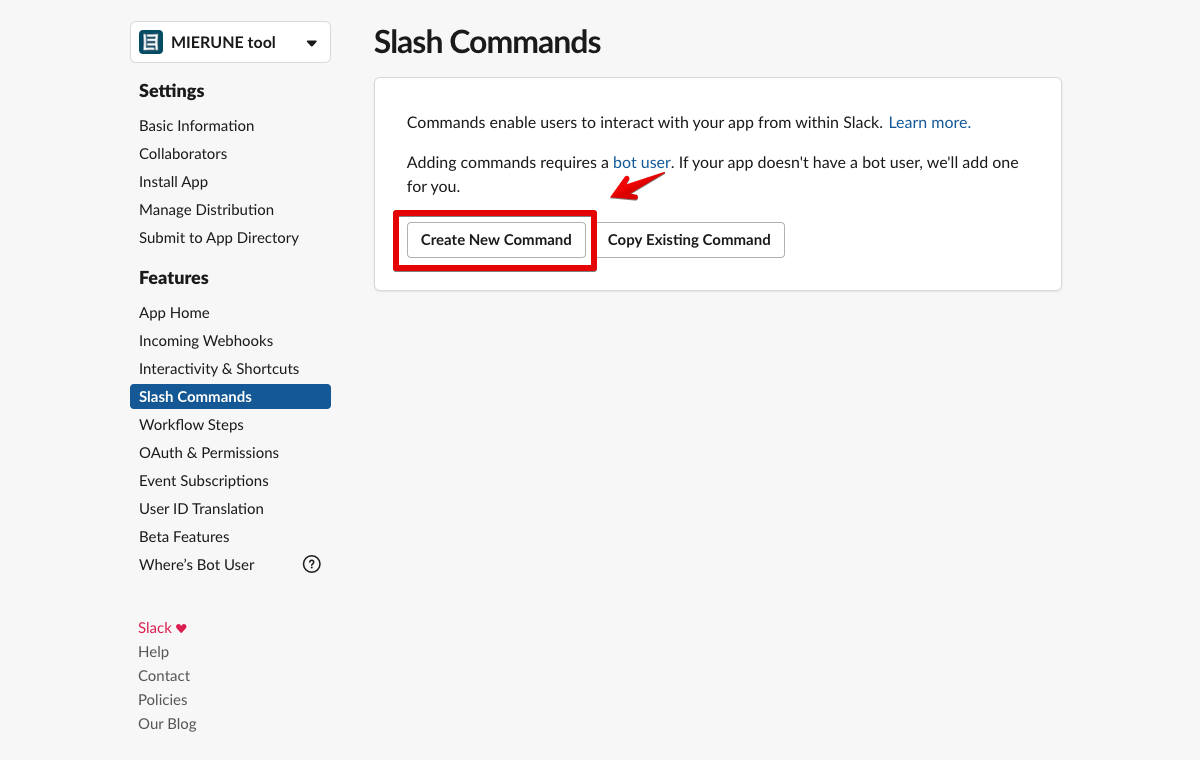Click the Features section heading
Image resolution: width=1200 pixels, height=760 pixels.
(x=174, y=277)
